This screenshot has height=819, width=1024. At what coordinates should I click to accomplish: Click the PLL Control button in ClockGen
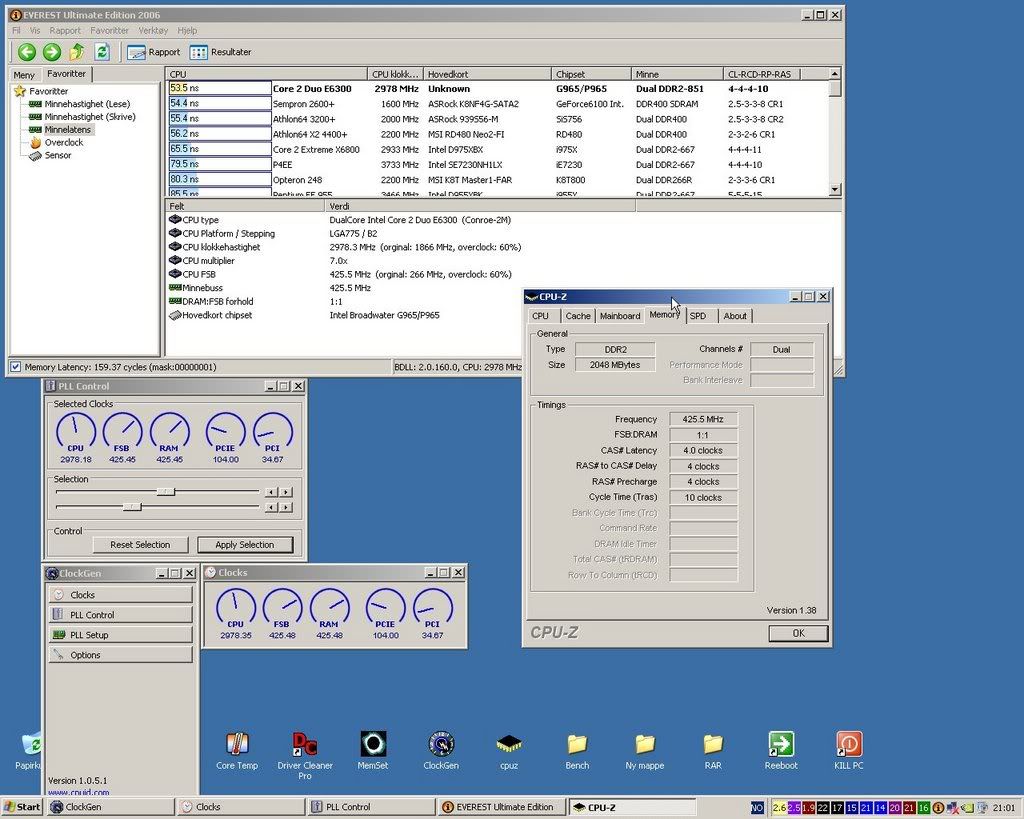[120, 615]
